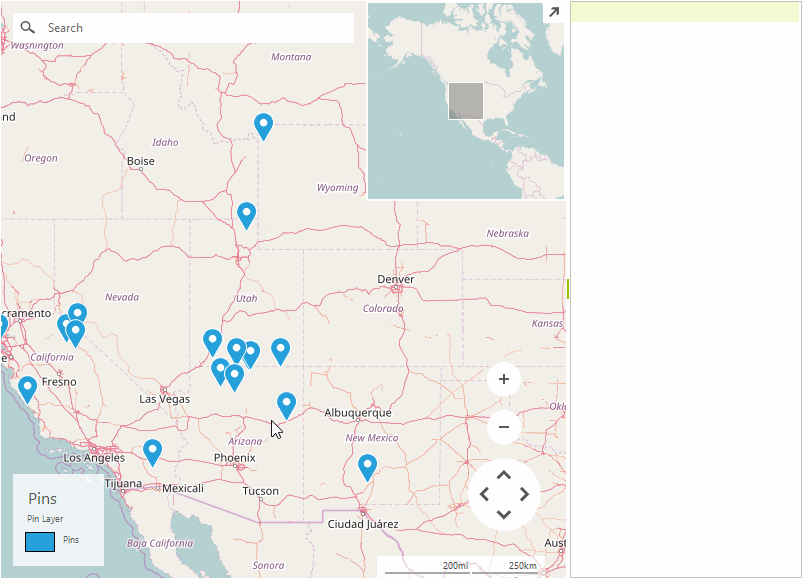The width and height of the screenshot is (803, 579).
Task: Click inside the Search input box
Action: click(x=180, y=27)
